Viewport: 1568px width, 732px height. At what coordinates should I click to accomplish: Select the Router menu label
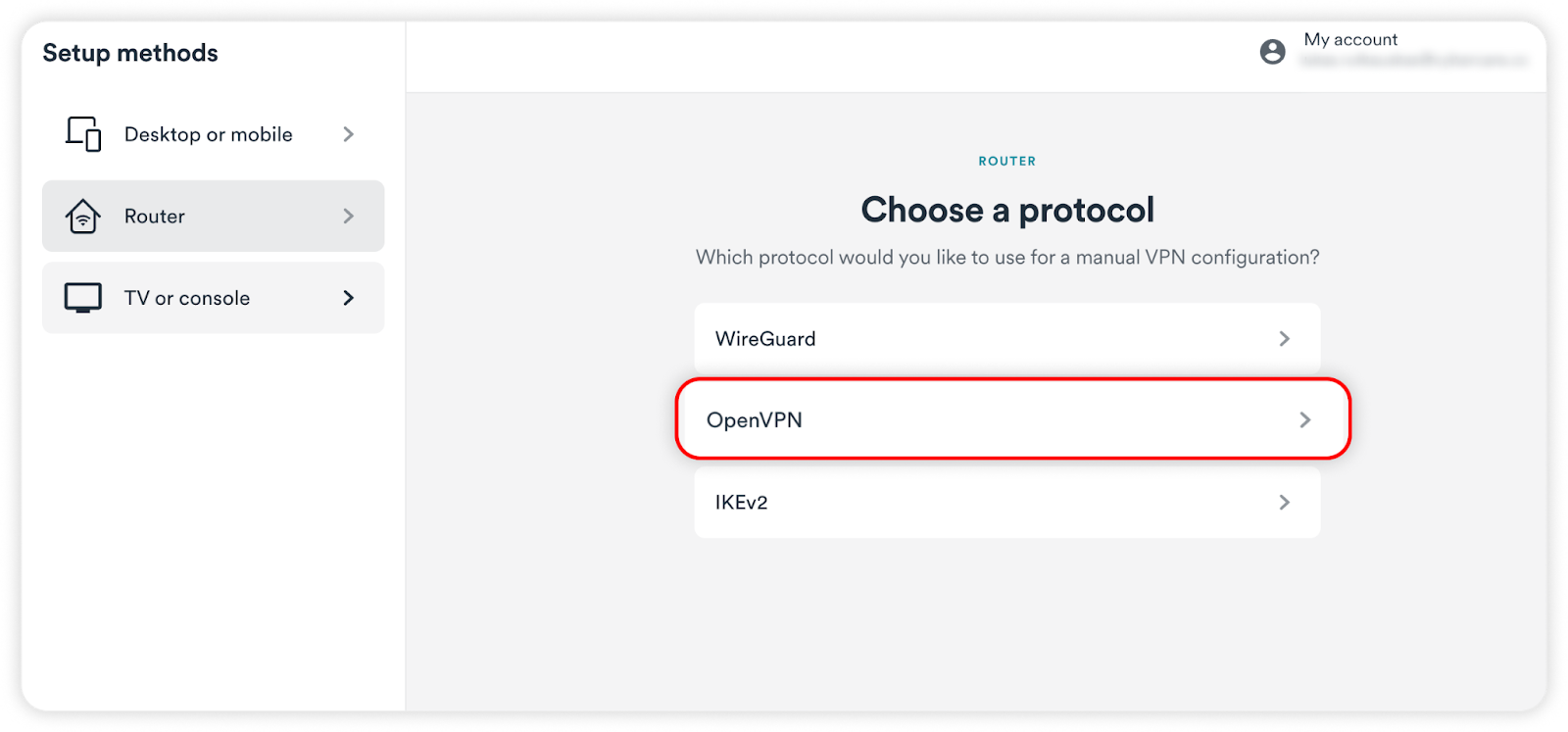(x=155, y=217)
